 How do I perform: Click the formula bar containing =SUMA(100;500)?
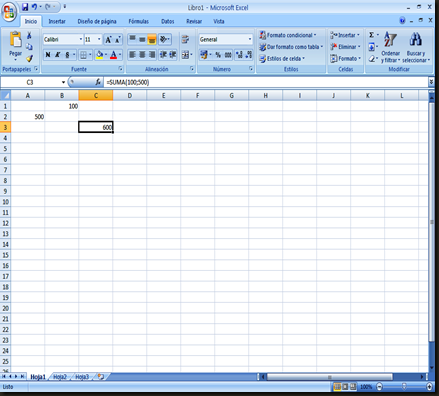tap(266, 82)
